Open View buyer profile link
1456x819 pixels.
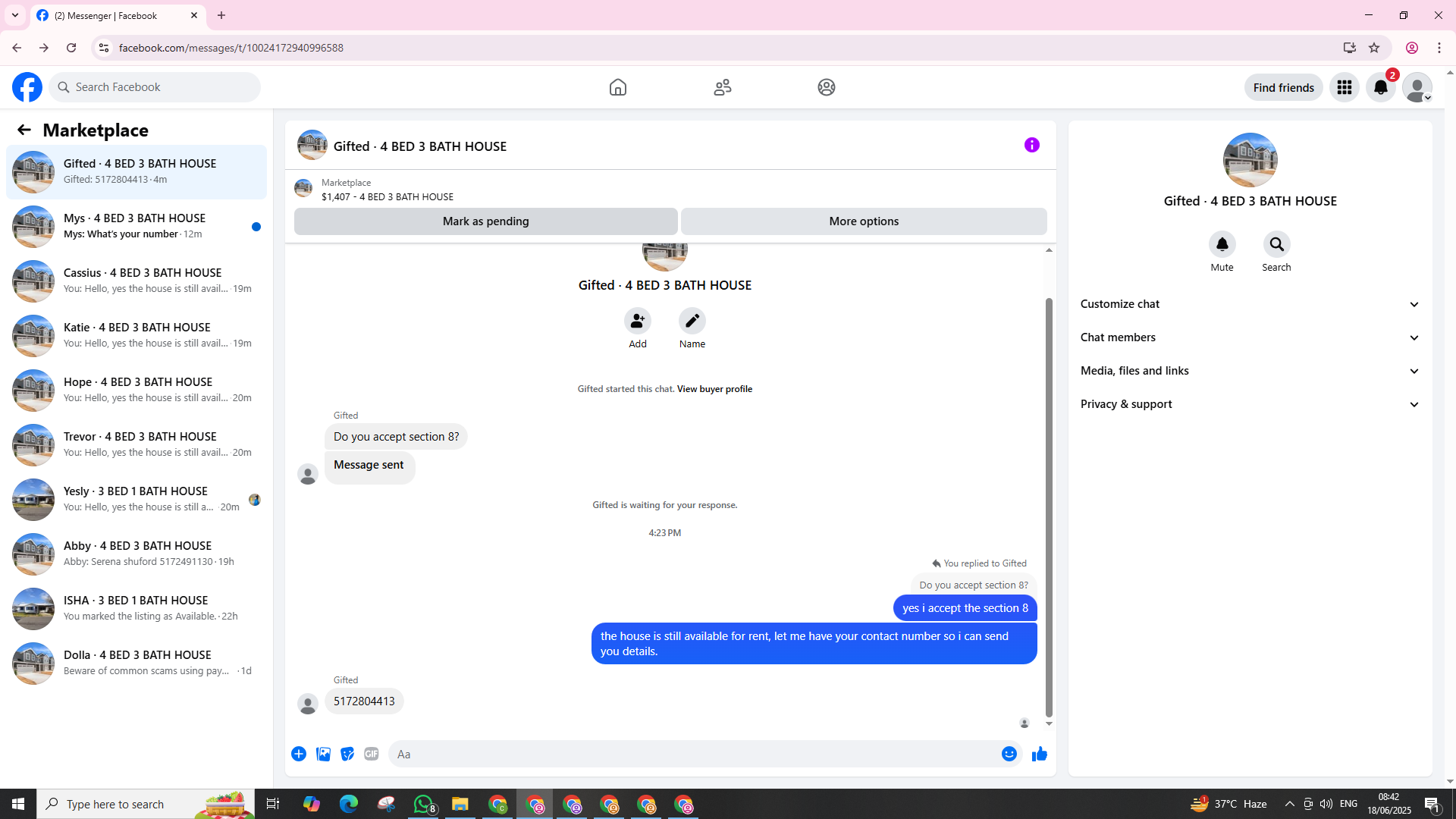coord(714,389)
